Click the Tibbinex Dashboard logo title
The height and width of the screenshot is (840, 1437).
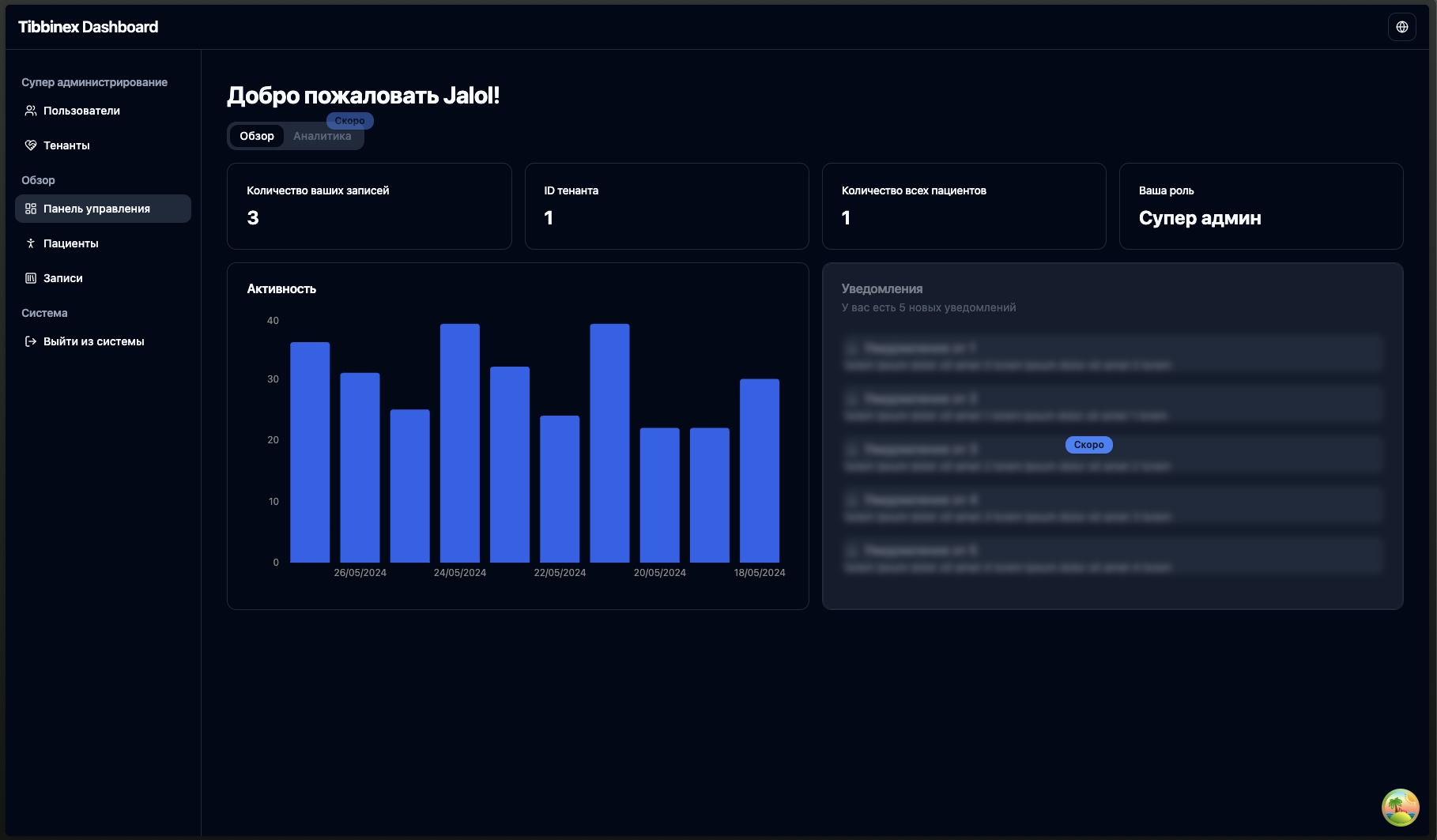pyautogui.click(x=88, y=27)
